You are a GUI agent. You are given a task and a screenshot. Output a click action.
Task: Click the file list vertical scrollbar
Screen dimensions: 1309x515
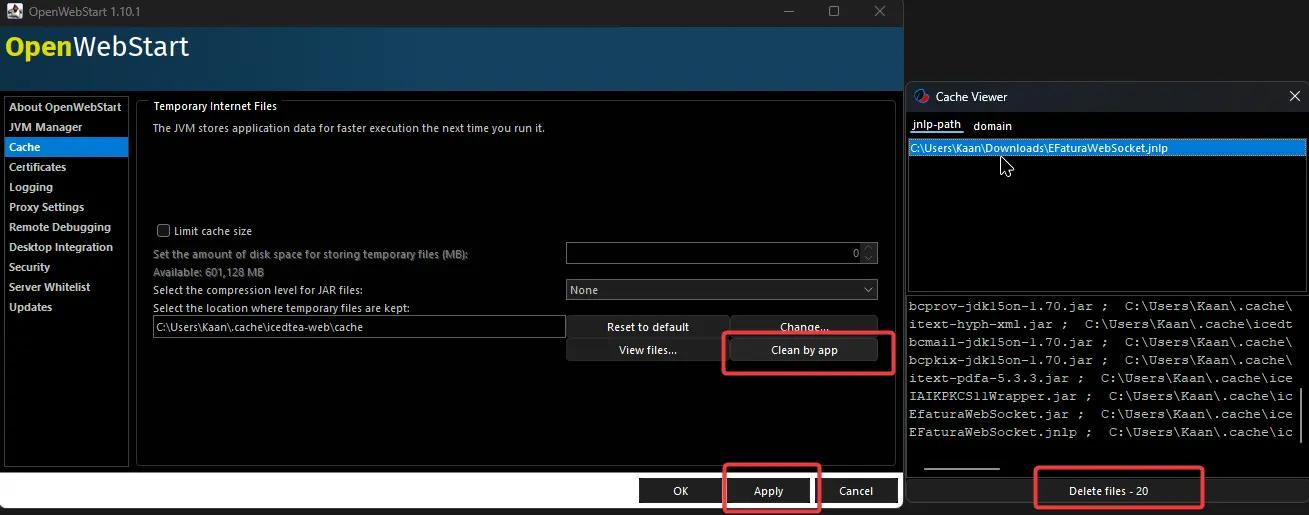point(1301,417)
